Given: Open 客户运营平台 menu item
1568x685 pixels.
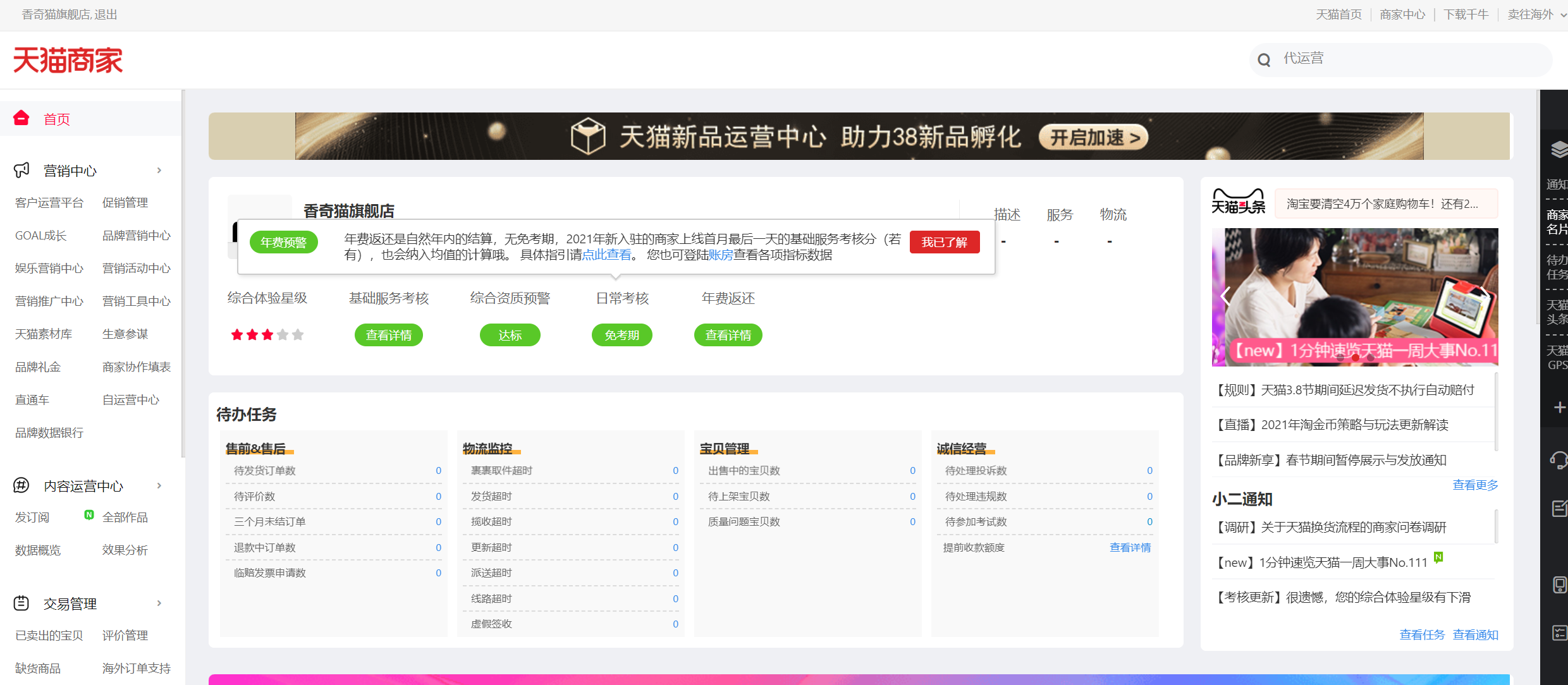Looking at the screenshot, I should (x=49, y=203).
